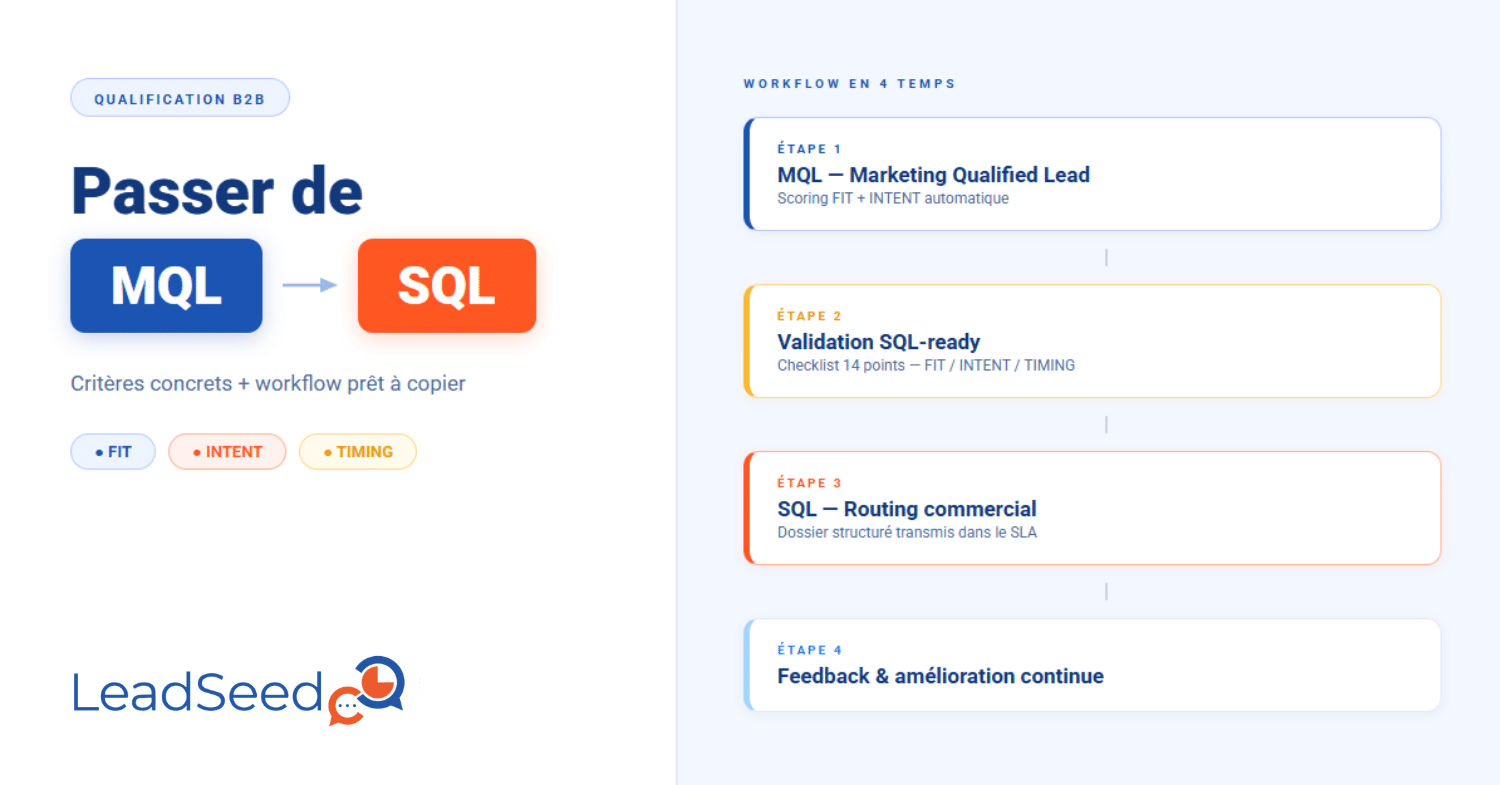
Task: Click the magnifying glass in LeadSeed logo
Action: pyautogui.click(x=378, y=682)
